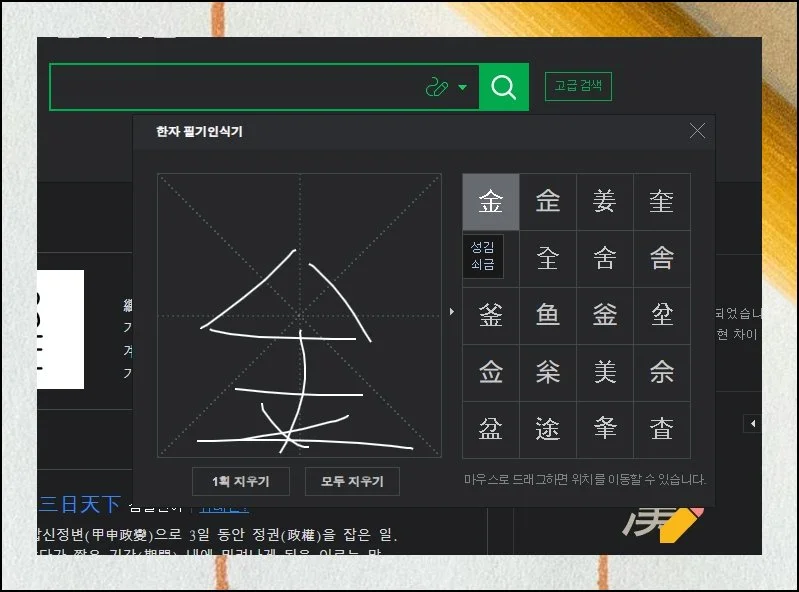
Task: Select the highlighted 金 candidate character
Action: (490, 202)
